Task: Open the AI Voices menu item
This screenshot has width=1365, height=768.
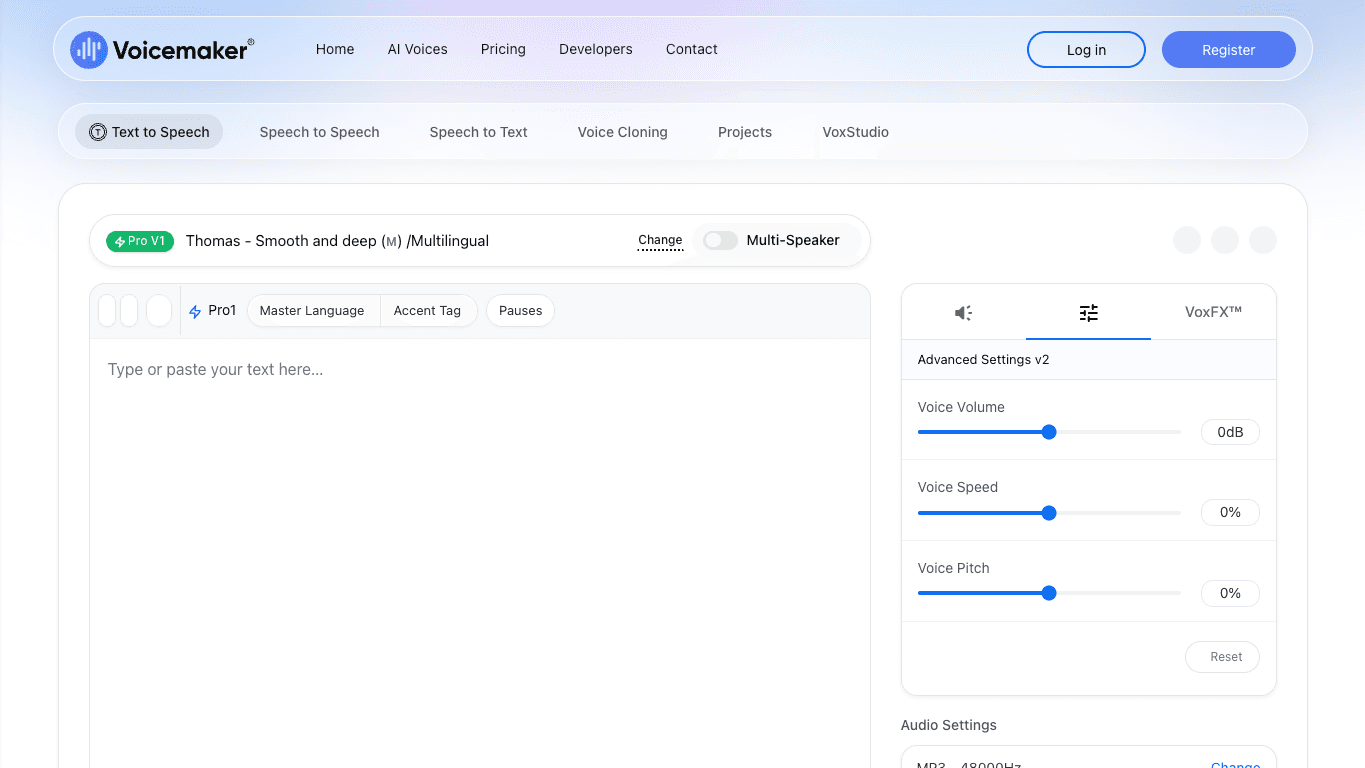Action: coord(418,49)
